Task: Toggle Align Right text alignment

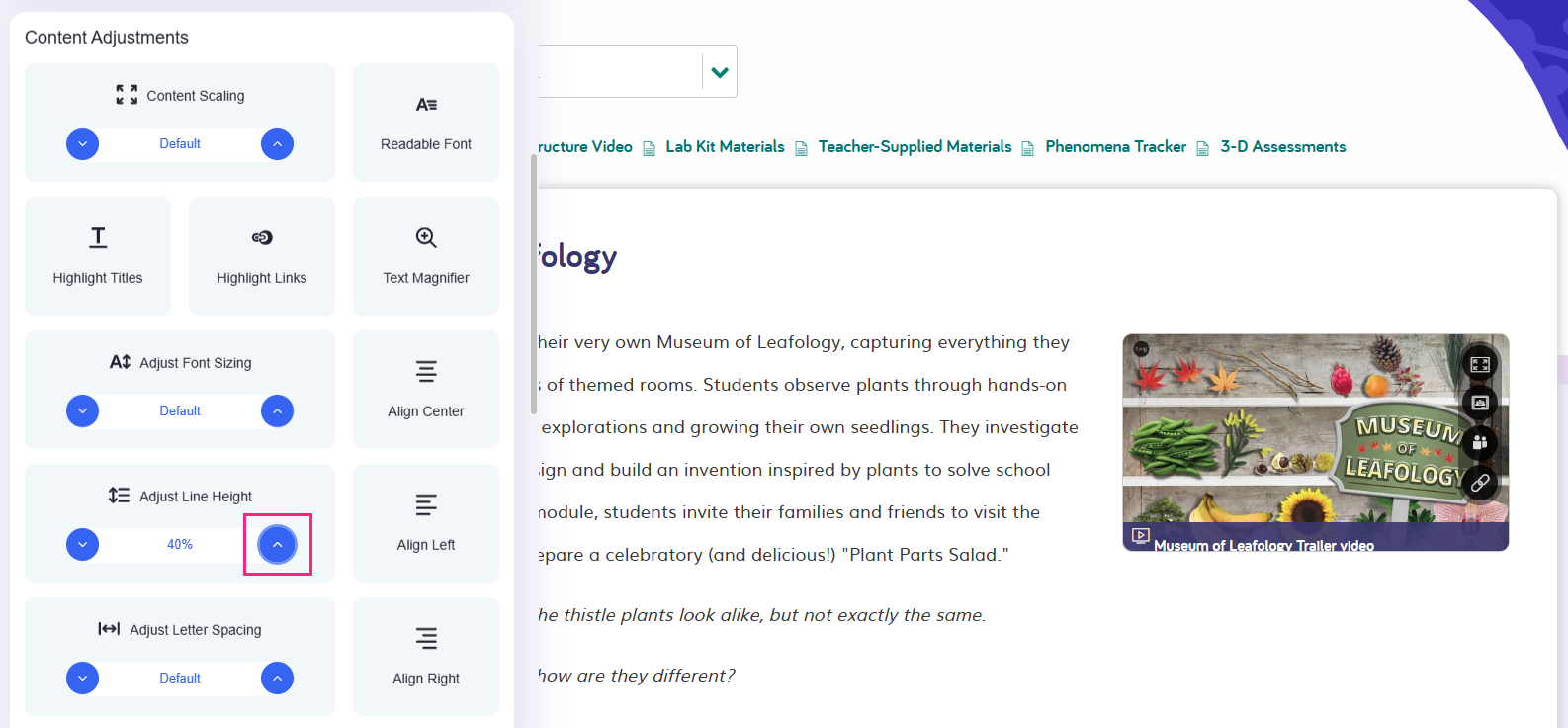Action: coord(426,657)
